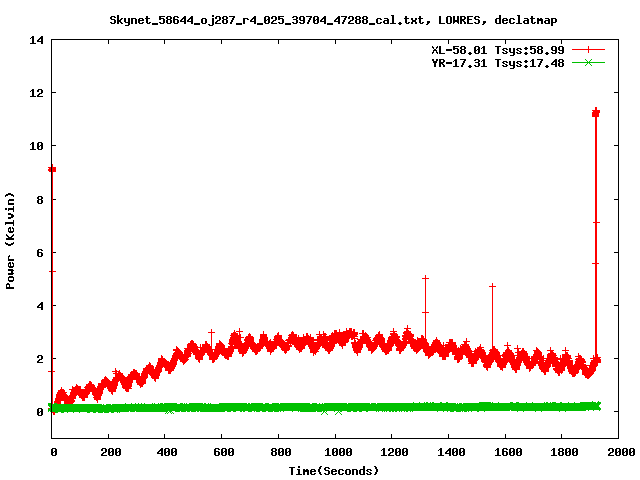The width and height of the screenshot is (640, 480).
Task: Click the red plus marker near 5.3 Kelvin at start
Action: 52,271
